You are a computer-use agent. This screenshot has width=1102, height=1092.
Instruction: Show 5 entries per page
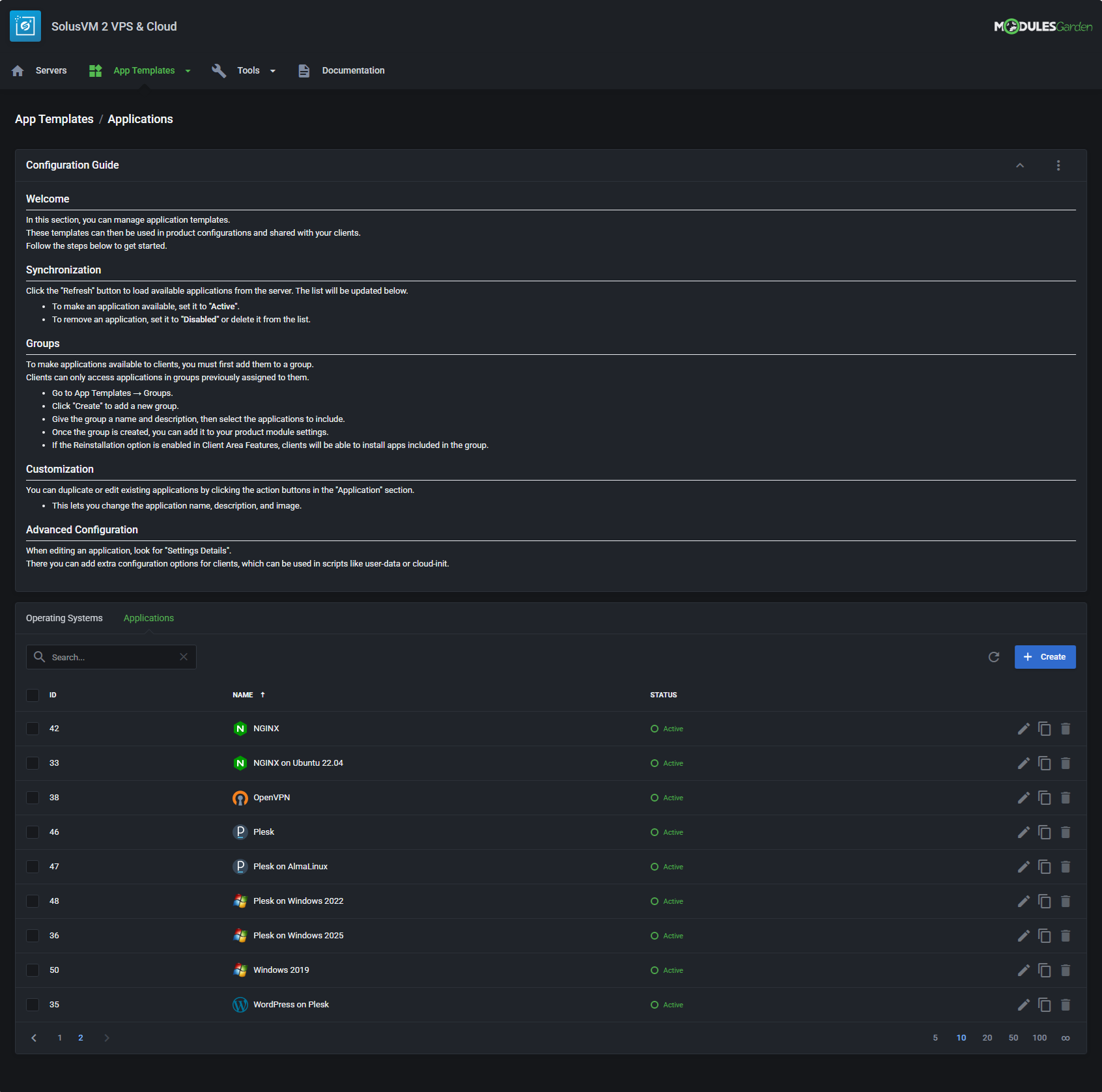(935, 1038)
